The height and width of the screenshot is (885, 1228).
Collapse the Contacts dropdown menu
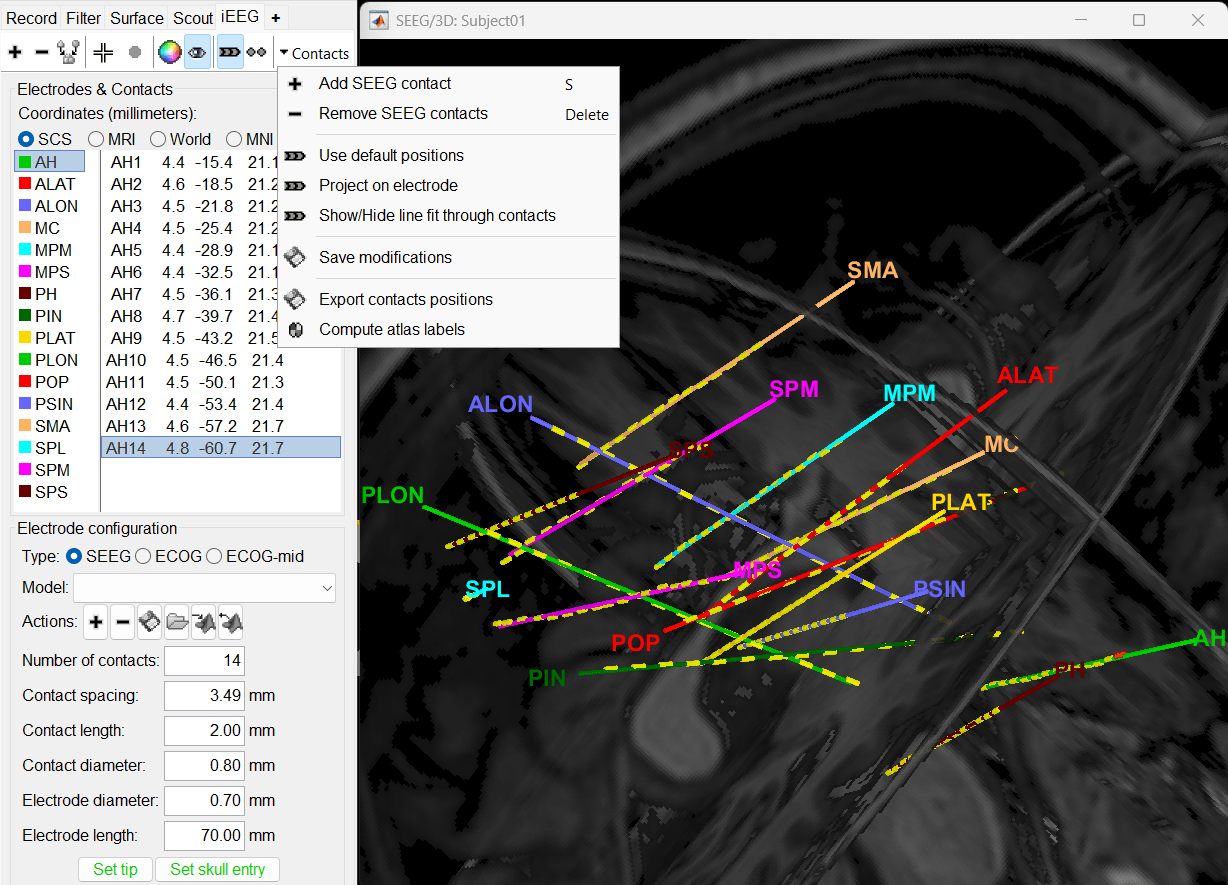coord(314,53)
